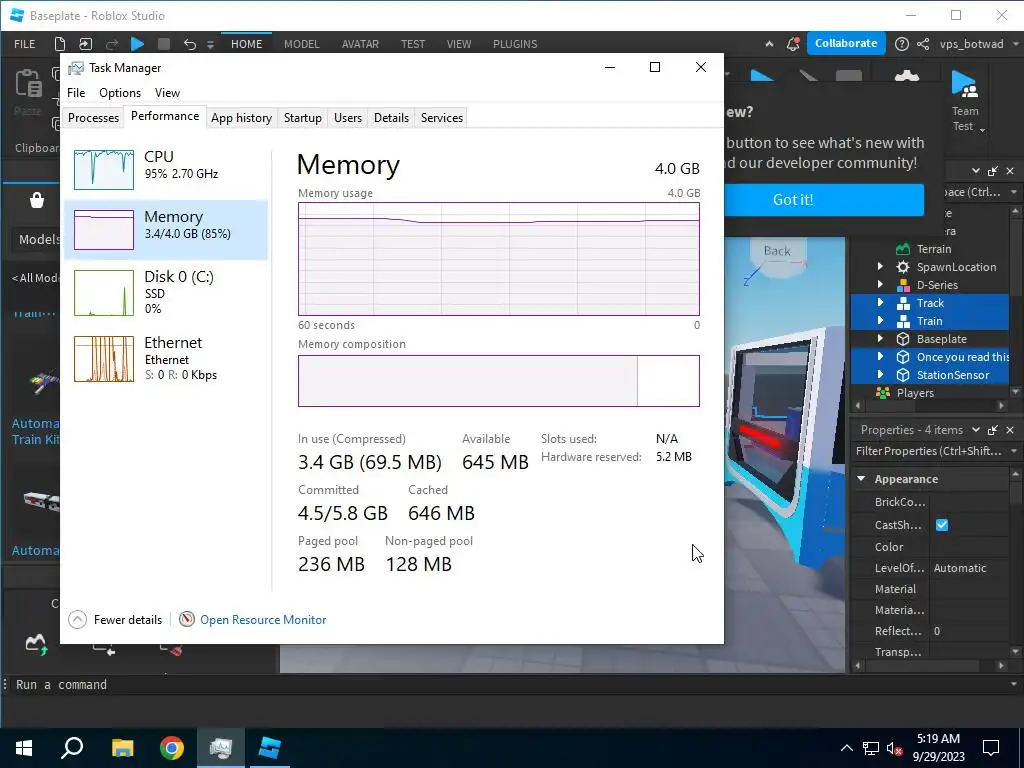The width and height of the screenshot is (1024, 768).
Task: Click the Toolbox marketplace bag icon
Action: pyautogui.click(x=37, y=200)
